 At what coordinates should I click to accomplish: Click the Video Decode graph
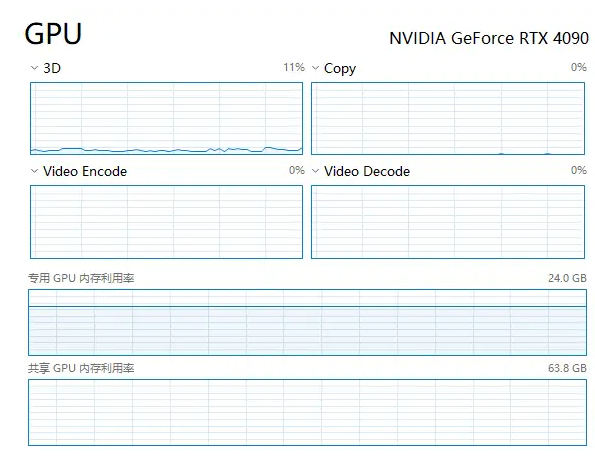[x=448, y=222]
